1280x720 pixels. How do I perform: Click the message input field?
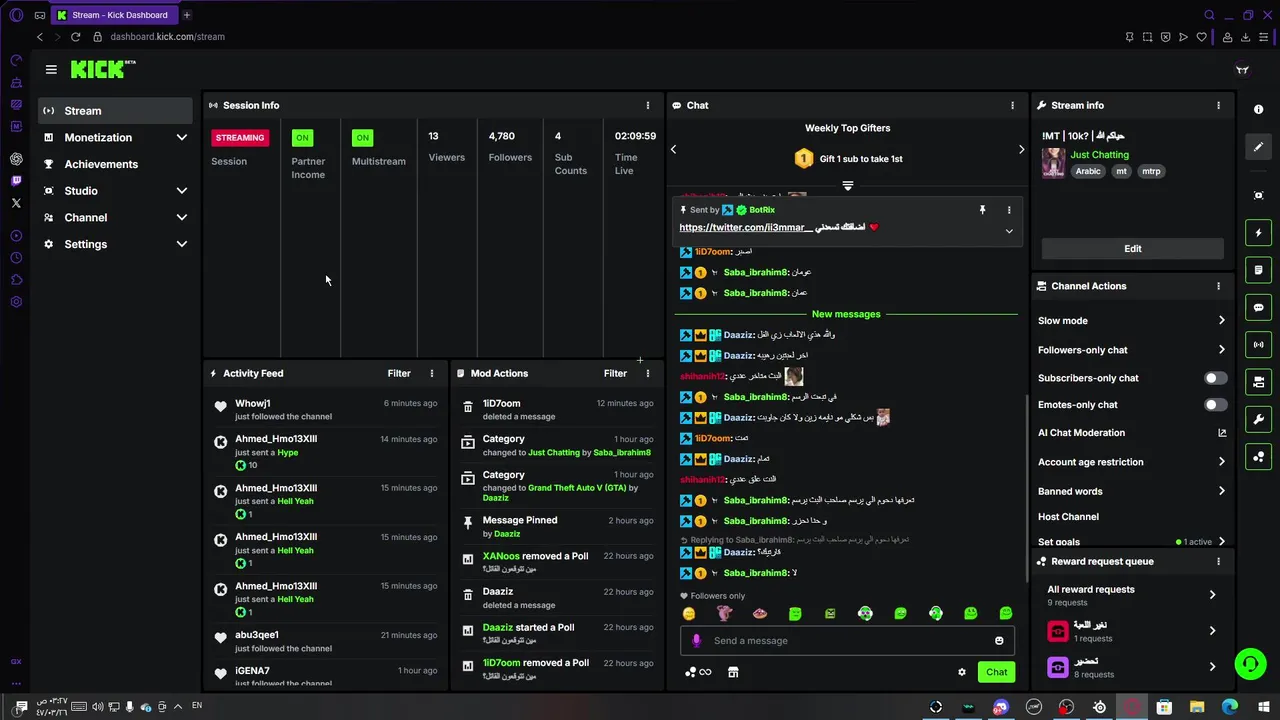click(848, 641)
